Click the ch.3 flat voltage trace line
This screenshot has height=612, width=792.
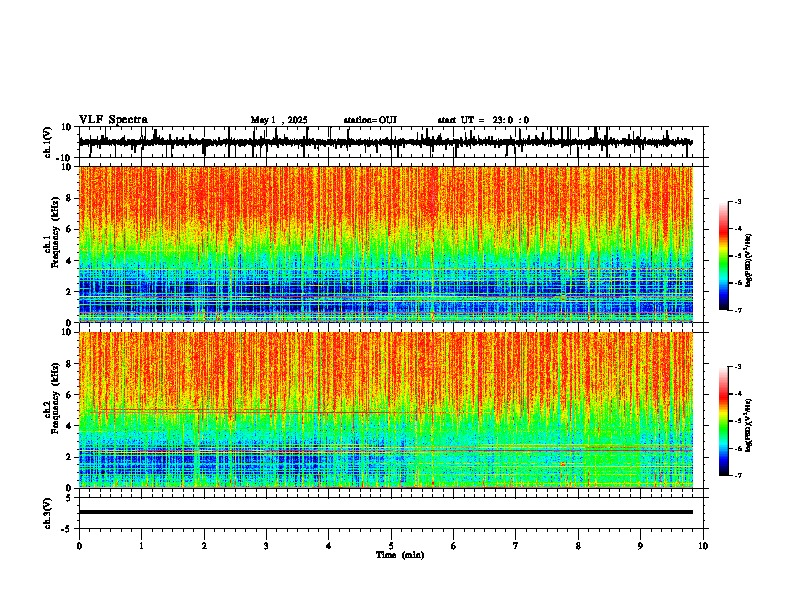[x=385, y=512]
